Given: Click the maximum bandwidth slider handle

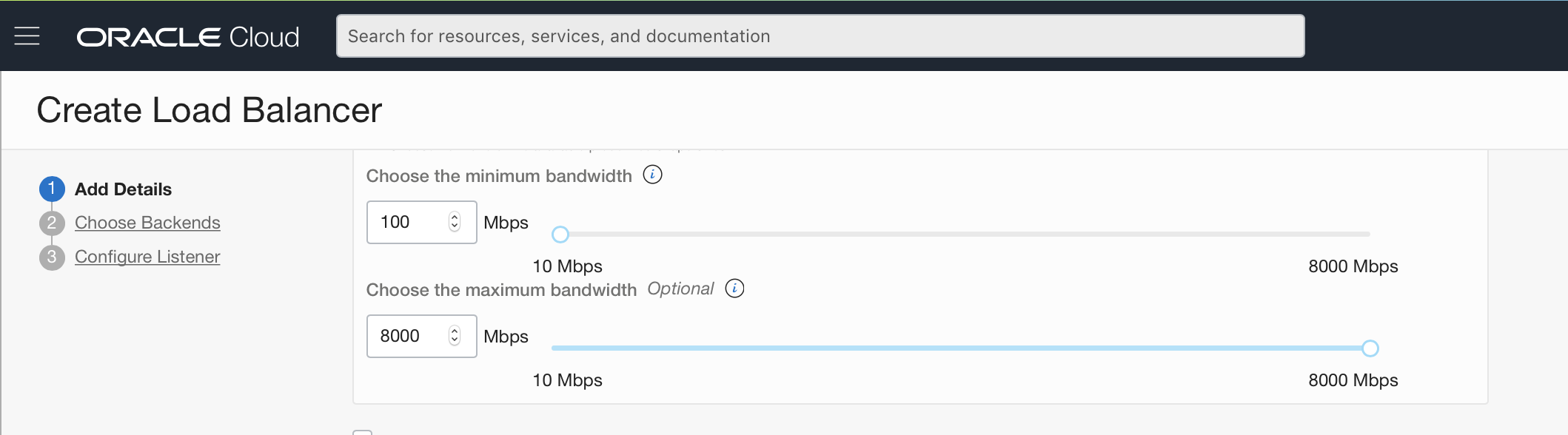Looking at the screenshot, I should click(x=1370, y=348).
